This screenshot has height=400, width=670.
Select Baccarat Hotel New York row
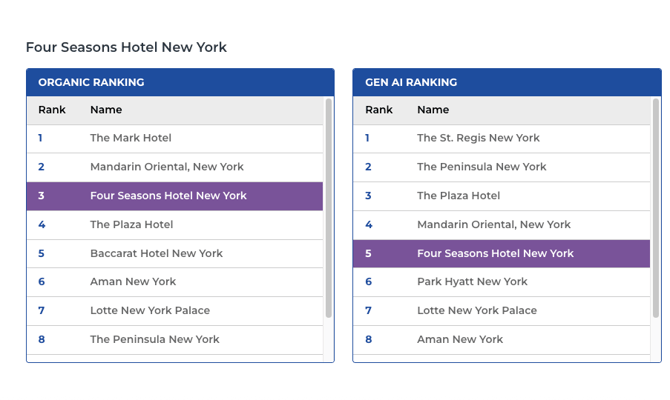156,254
